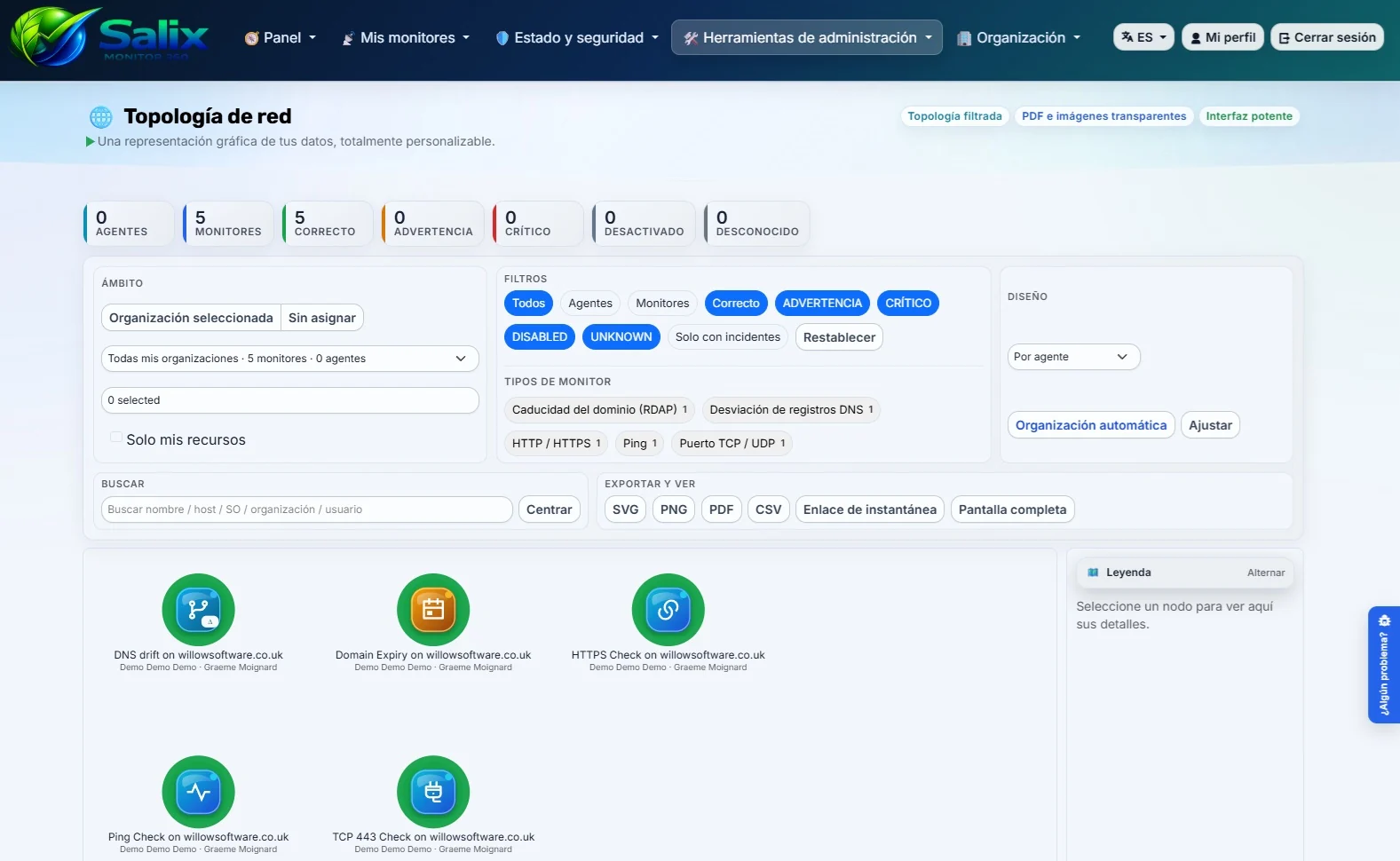This screenshot has height=861, width=1400.
Task: Enable the Solo con incidentes filter
Action: (x=728, y=337)
